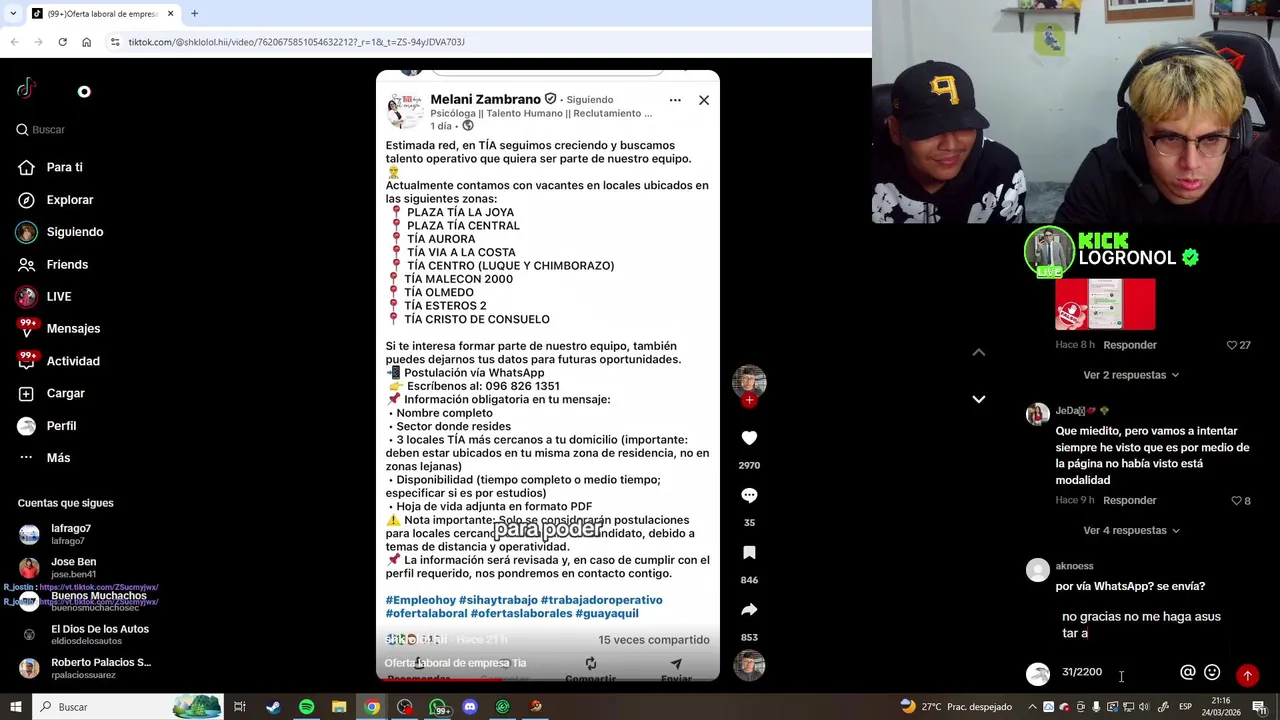Open the three-dot menu on the post
The width and height of the screenshot is (1280, 720).
tap(675, 100)
